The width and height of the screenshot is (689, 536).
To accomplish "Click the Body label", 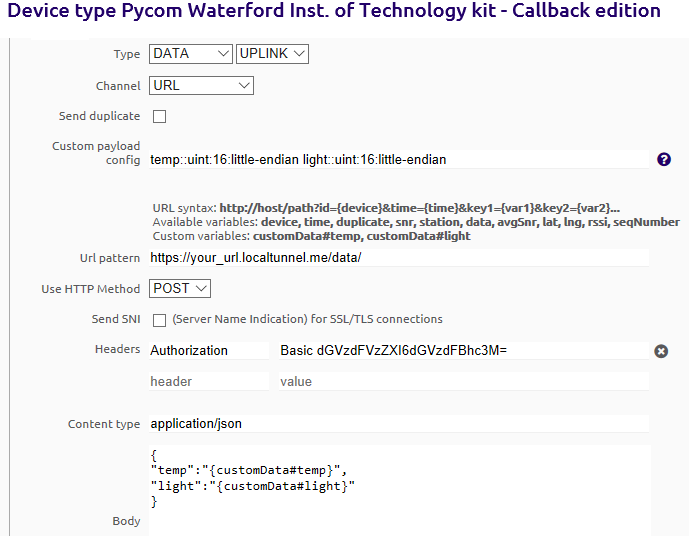I will coord(127,521).
